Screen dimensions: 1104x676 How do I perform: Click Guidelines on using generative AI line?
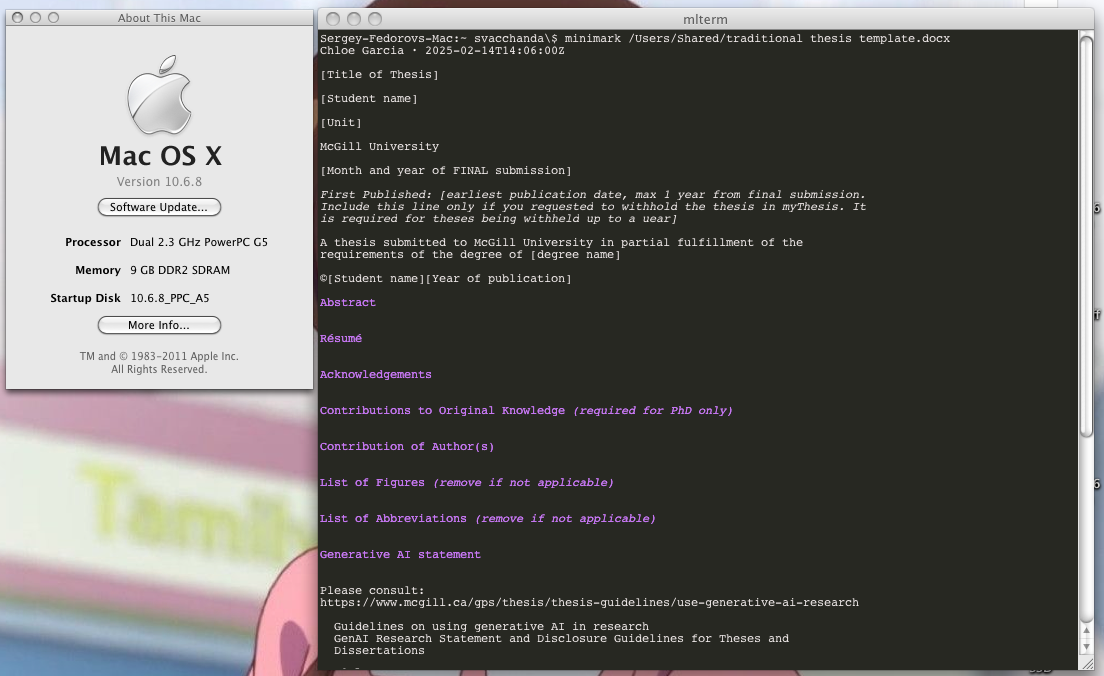[491, 627]
